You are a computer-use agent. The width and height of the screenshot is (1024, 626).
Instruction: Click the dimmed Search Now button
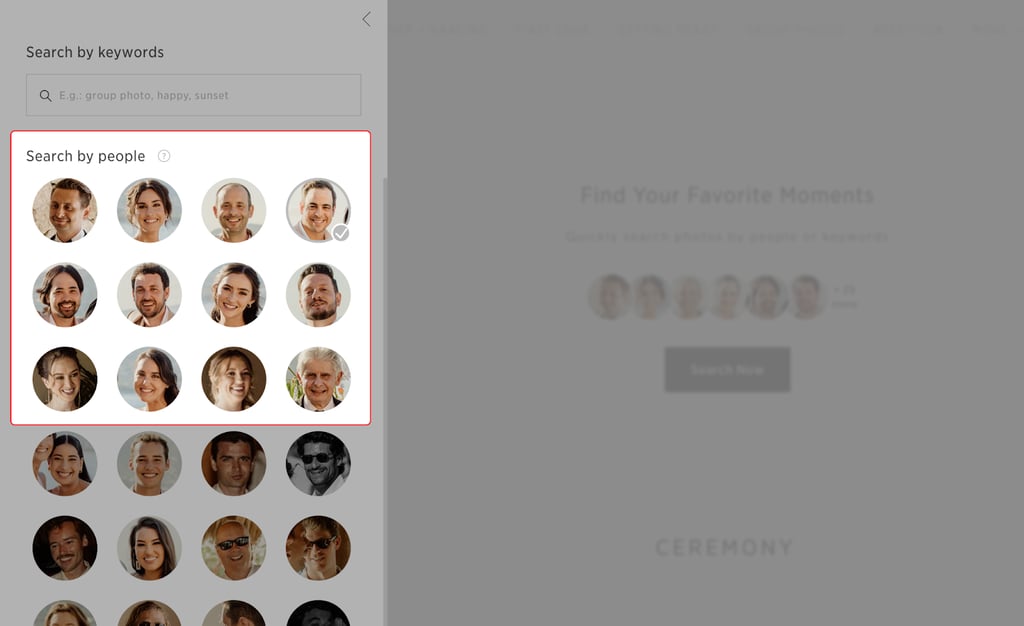click(727, 369)
